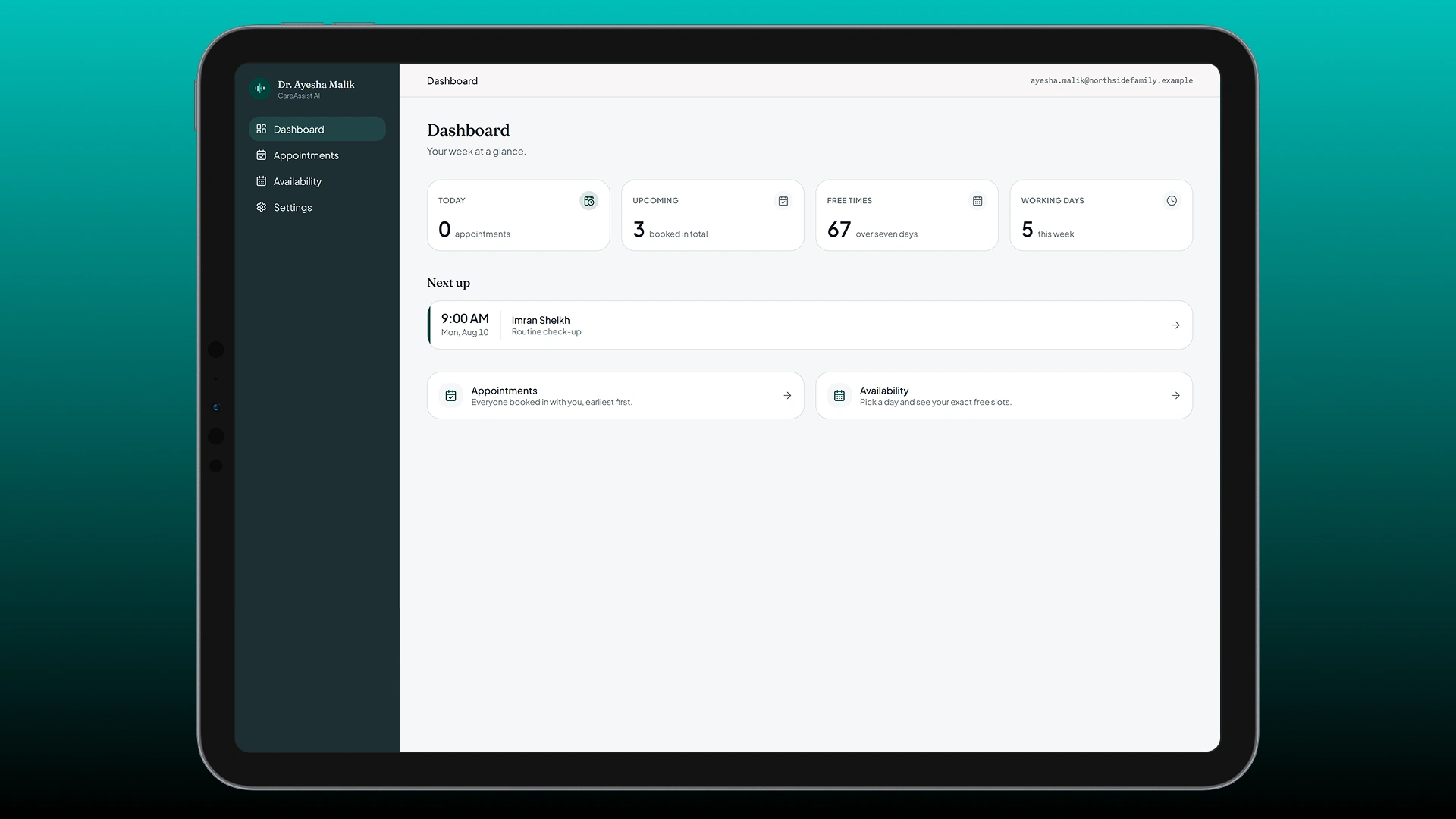Click 'booked in total' label
This screenshot has height=819, width=1456.
coord(678,234)
